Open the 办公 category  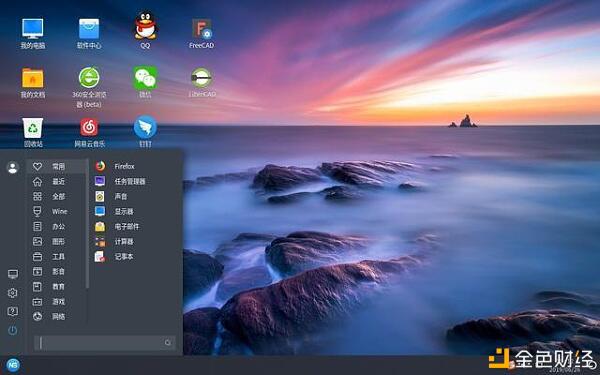[x=57, y=227]
